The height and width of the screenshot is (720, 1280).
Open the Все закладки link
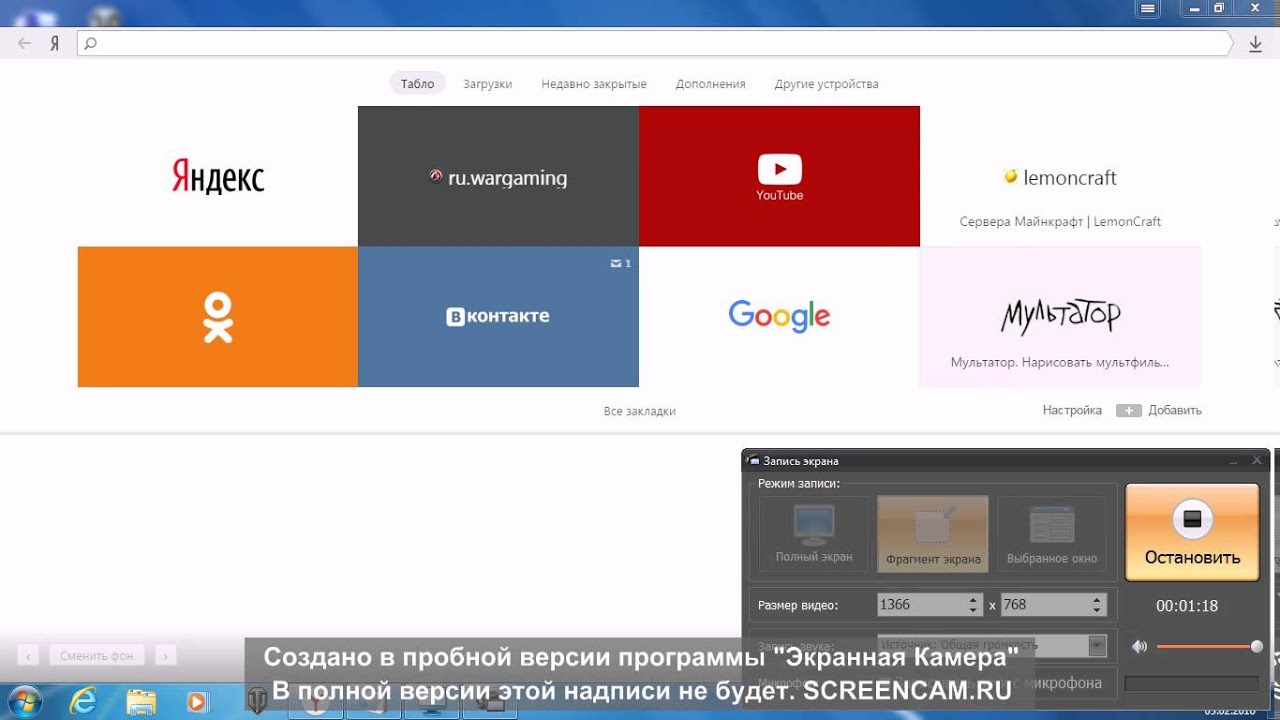tap(640, 411)
